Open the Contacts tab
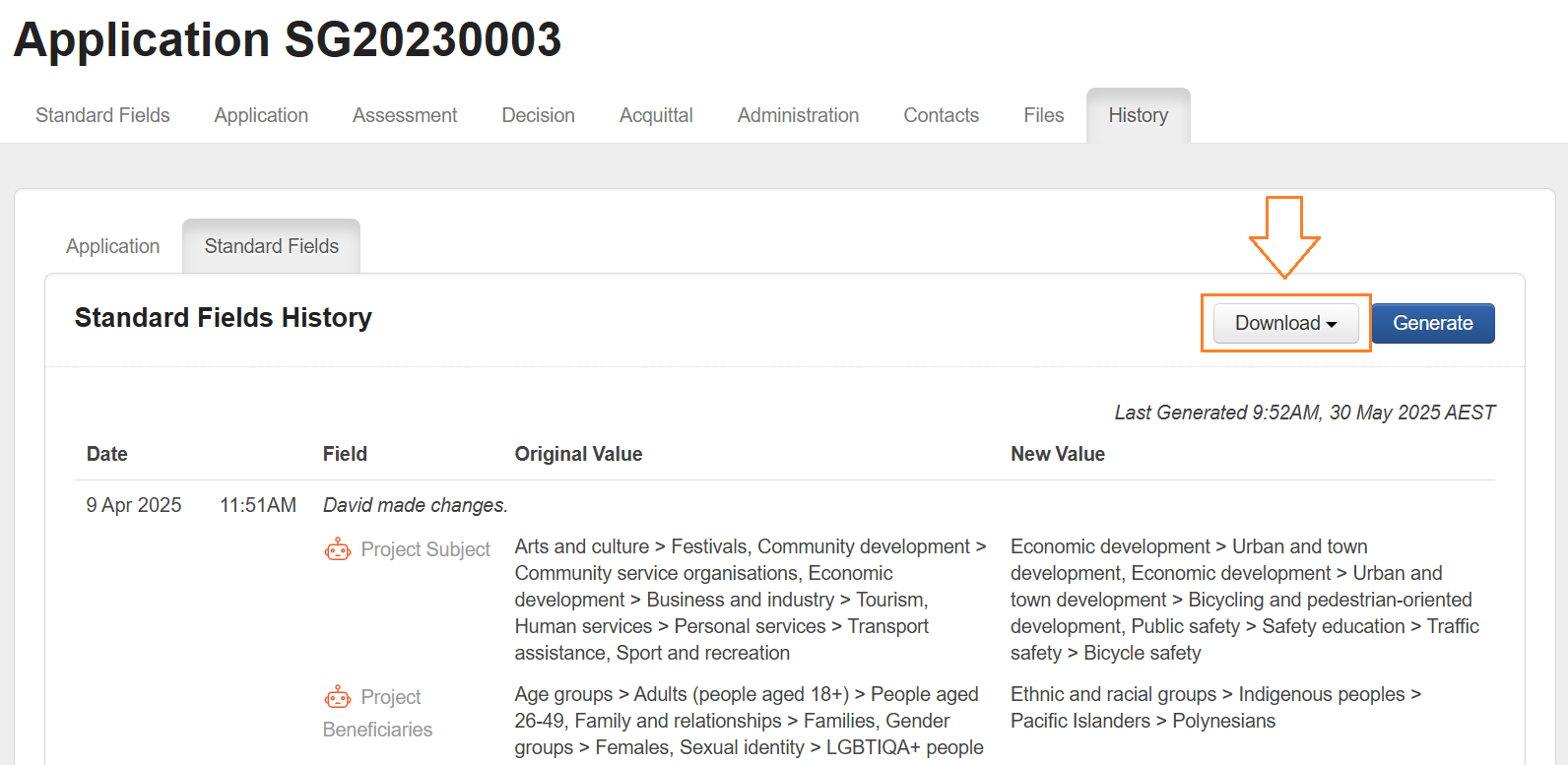Viewport: 1568px width, 765px height. [941, 115]
